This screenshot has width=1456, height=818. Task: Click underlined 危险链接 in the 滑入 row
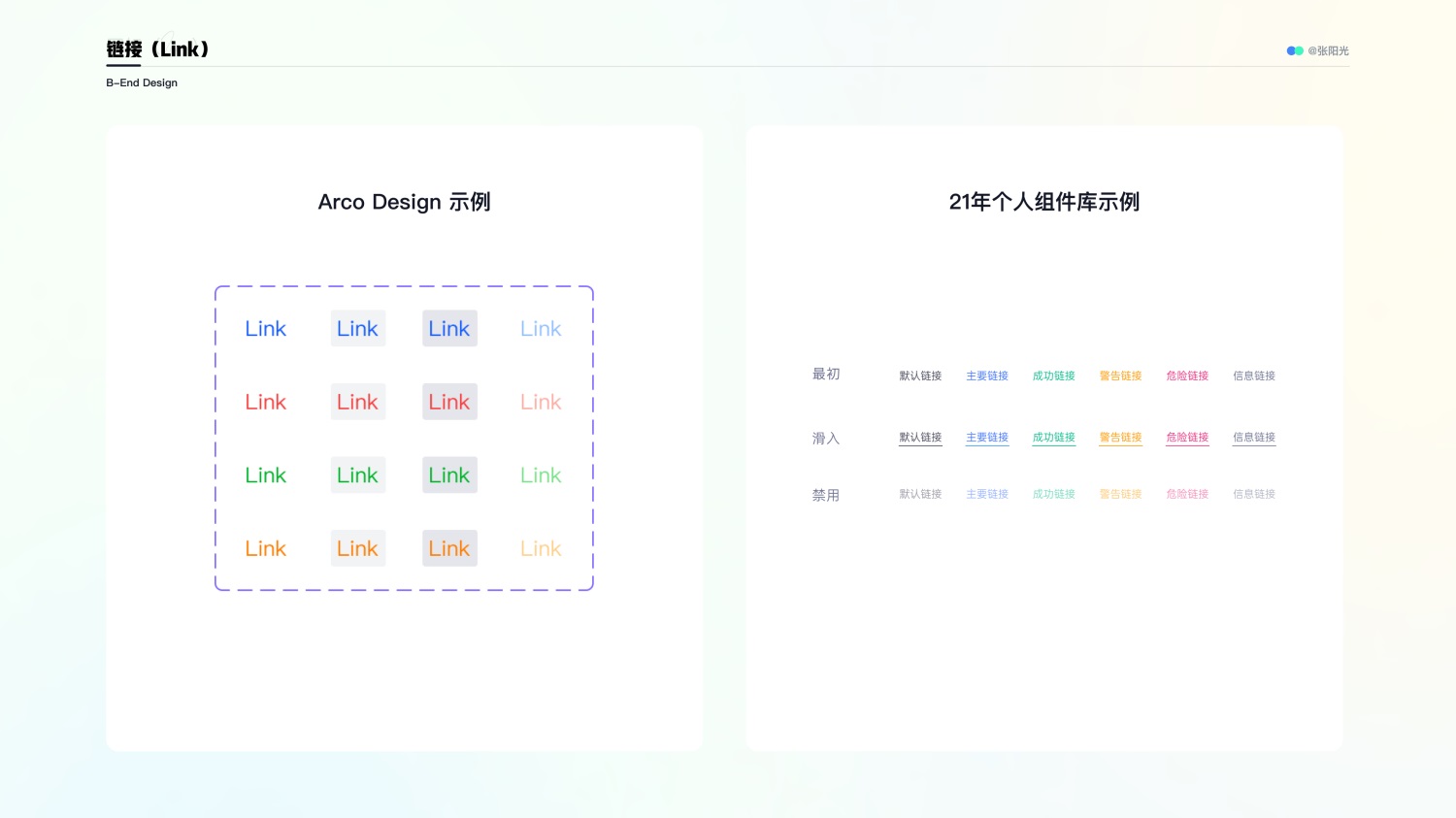click(1187, 438)
